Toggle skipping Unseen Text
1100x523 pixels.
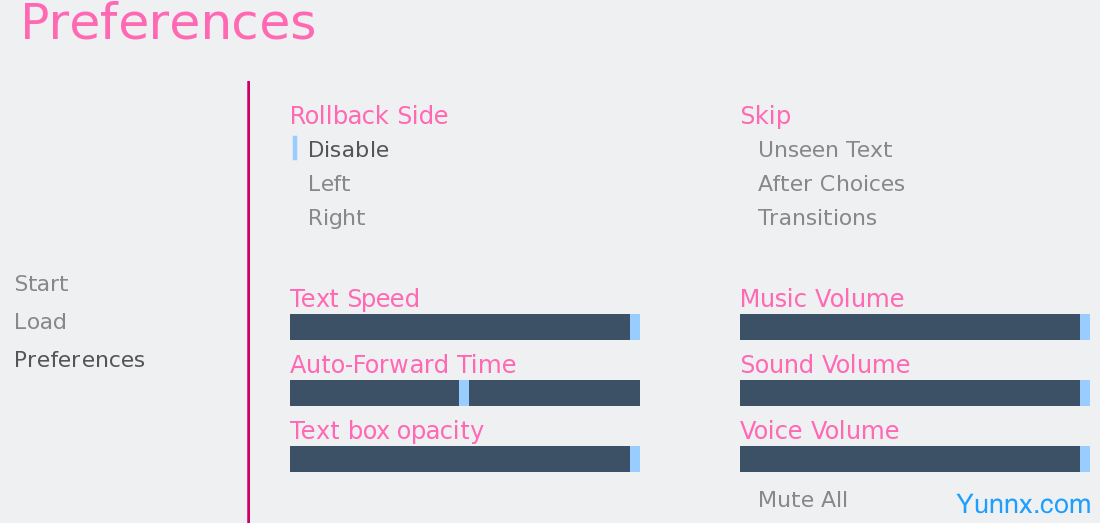click(x=824, y=150)
